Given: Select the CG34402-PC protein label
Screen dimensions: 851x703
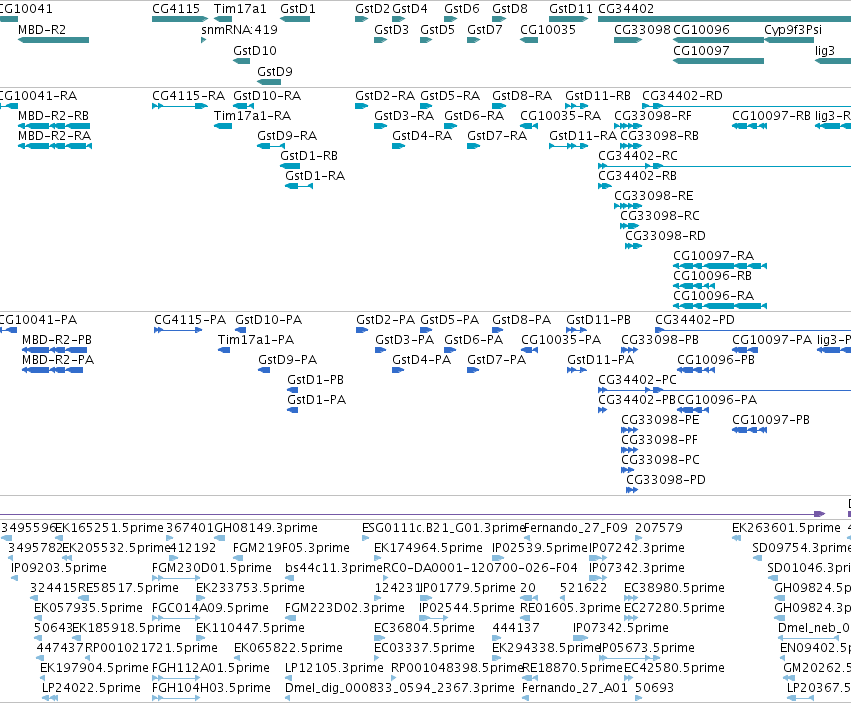Looking at the screenshot, I should click(637, 380).
